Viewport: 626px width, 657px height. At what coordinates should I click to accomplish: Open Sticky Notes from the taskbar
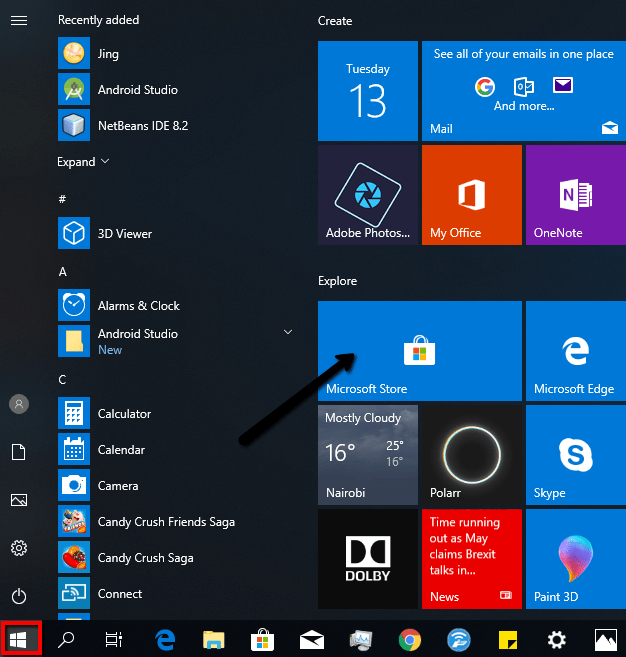pos(508,640)
